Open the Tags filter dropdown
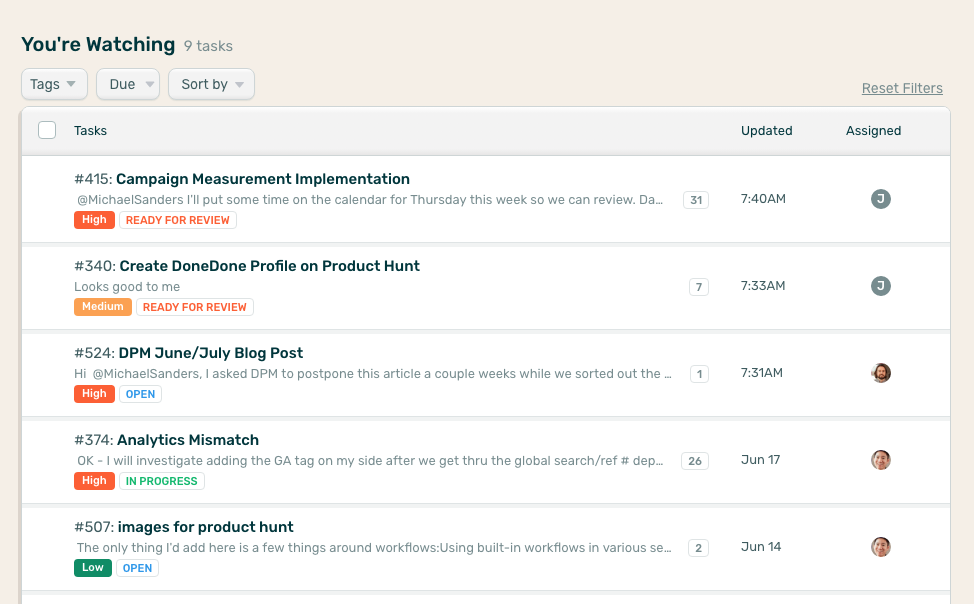Screen dimensions: 974x604 [54, 84]
